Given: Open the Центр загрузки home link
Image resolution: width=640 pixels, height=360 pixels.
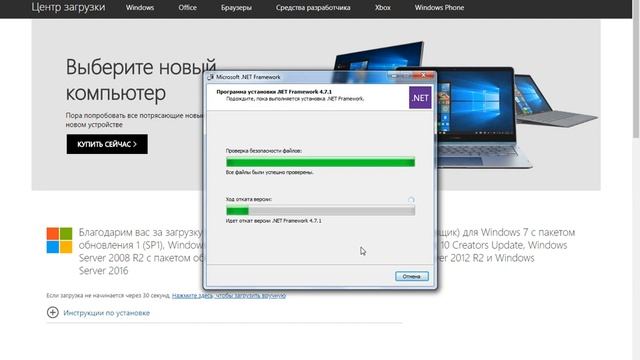Looking at the screenshot, I should [68, 7].
